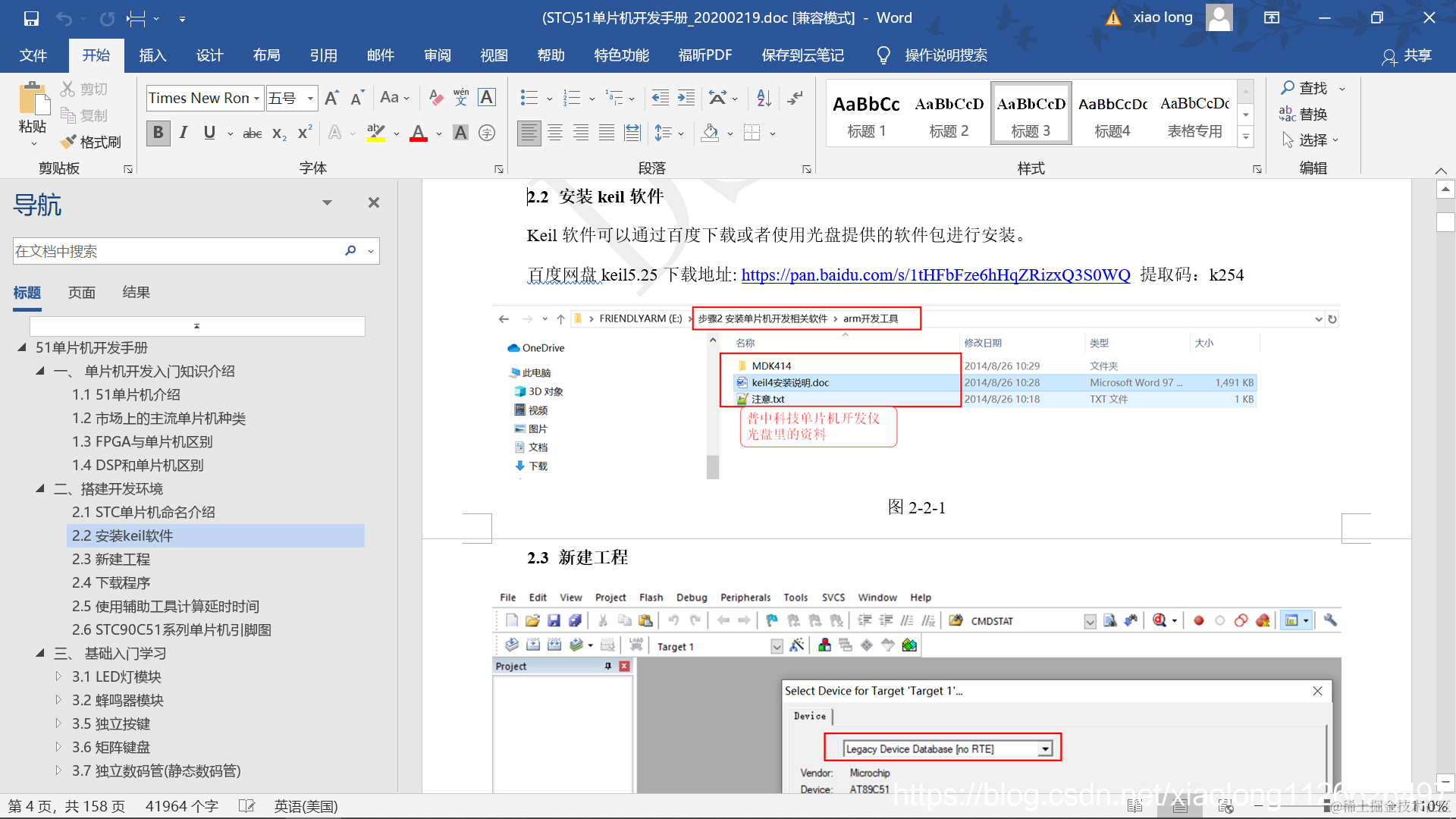
Task: Collapse the 二、搭建开发环境 section
Action: click(40, 488)
